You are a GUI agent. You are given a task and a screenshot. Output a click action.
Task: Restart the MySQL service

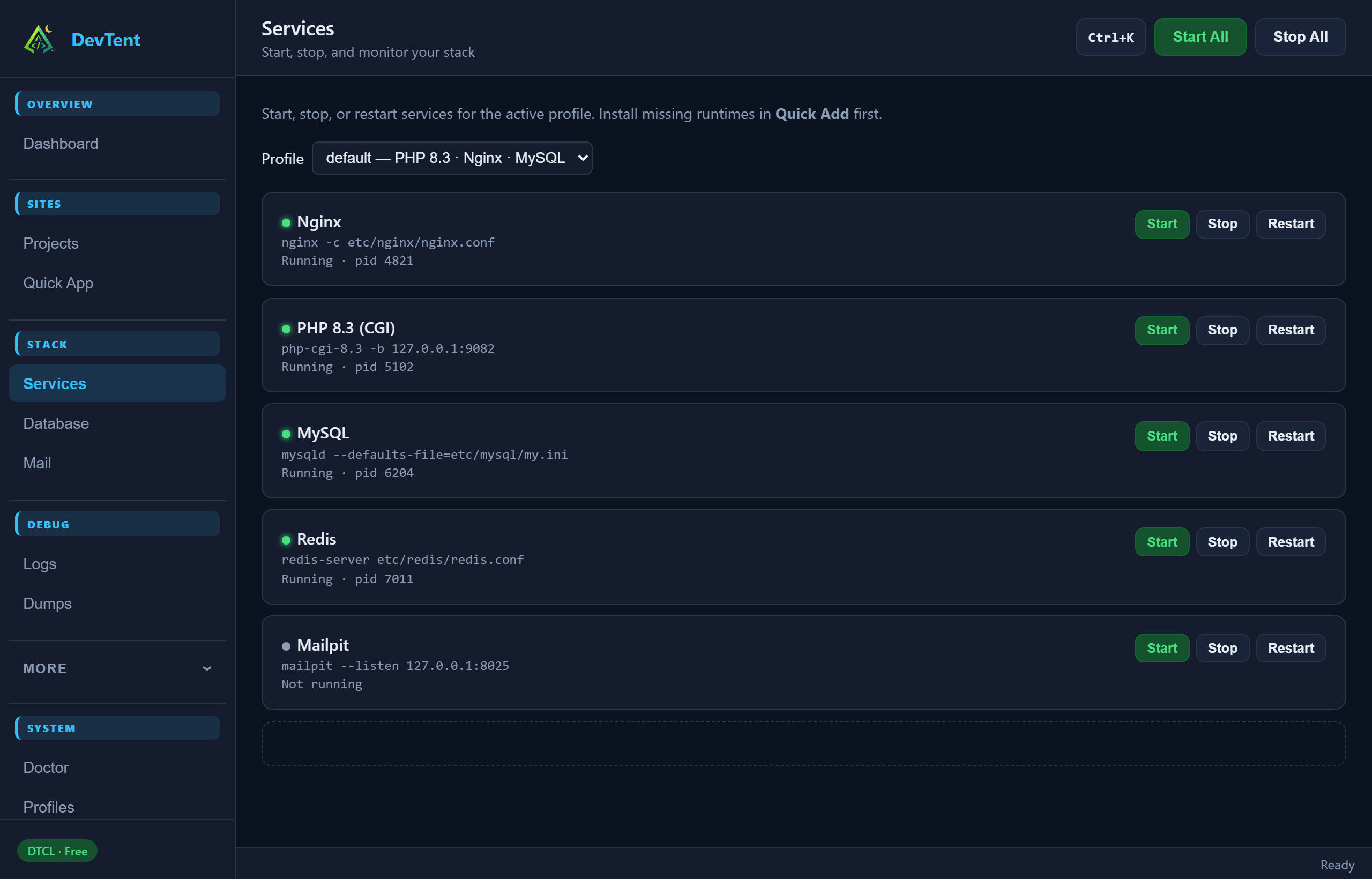(x=1291, y=436)
